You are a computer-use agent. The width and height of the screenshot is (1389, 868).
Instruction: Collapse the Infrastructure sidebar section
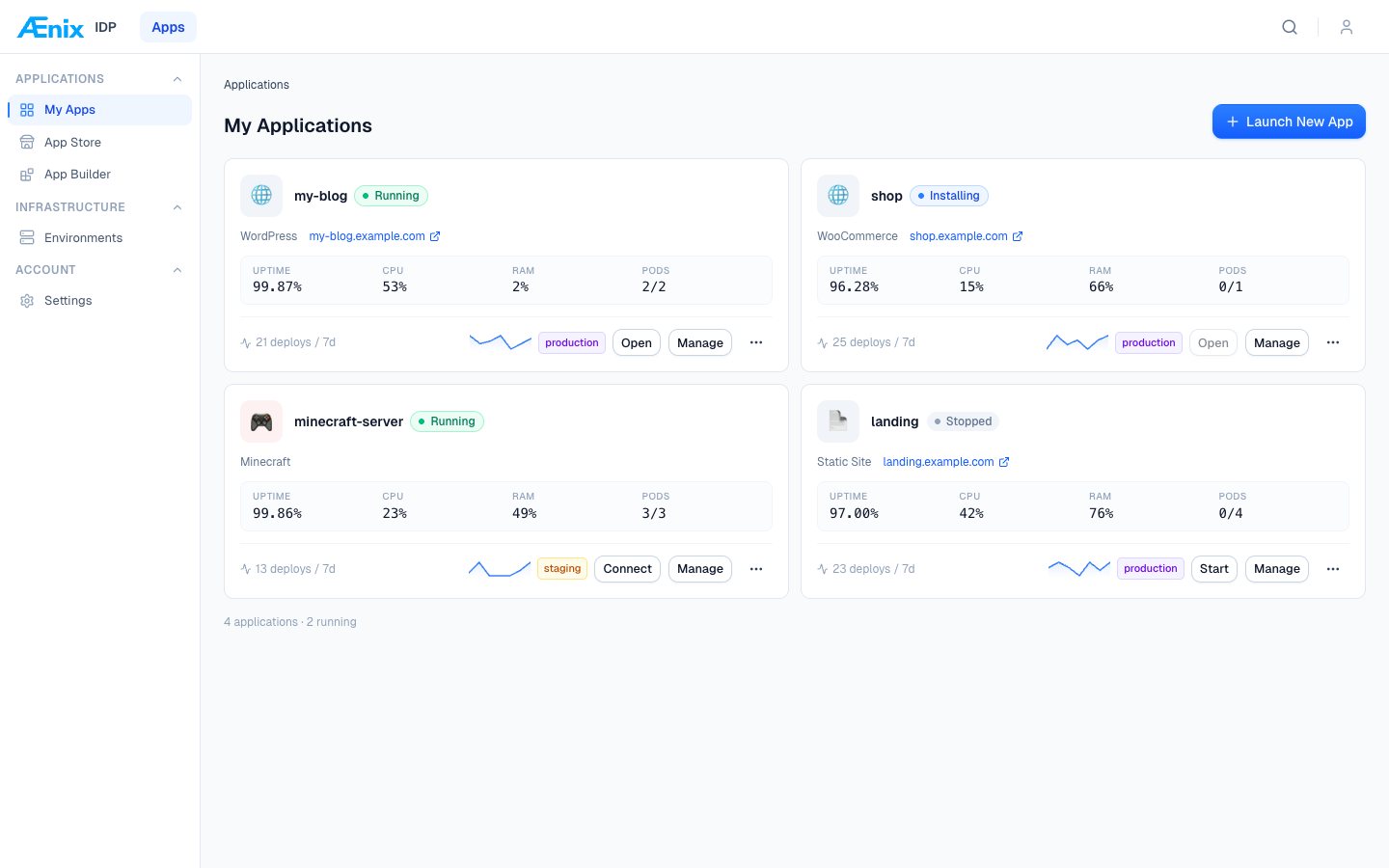[x=177, y=207]
